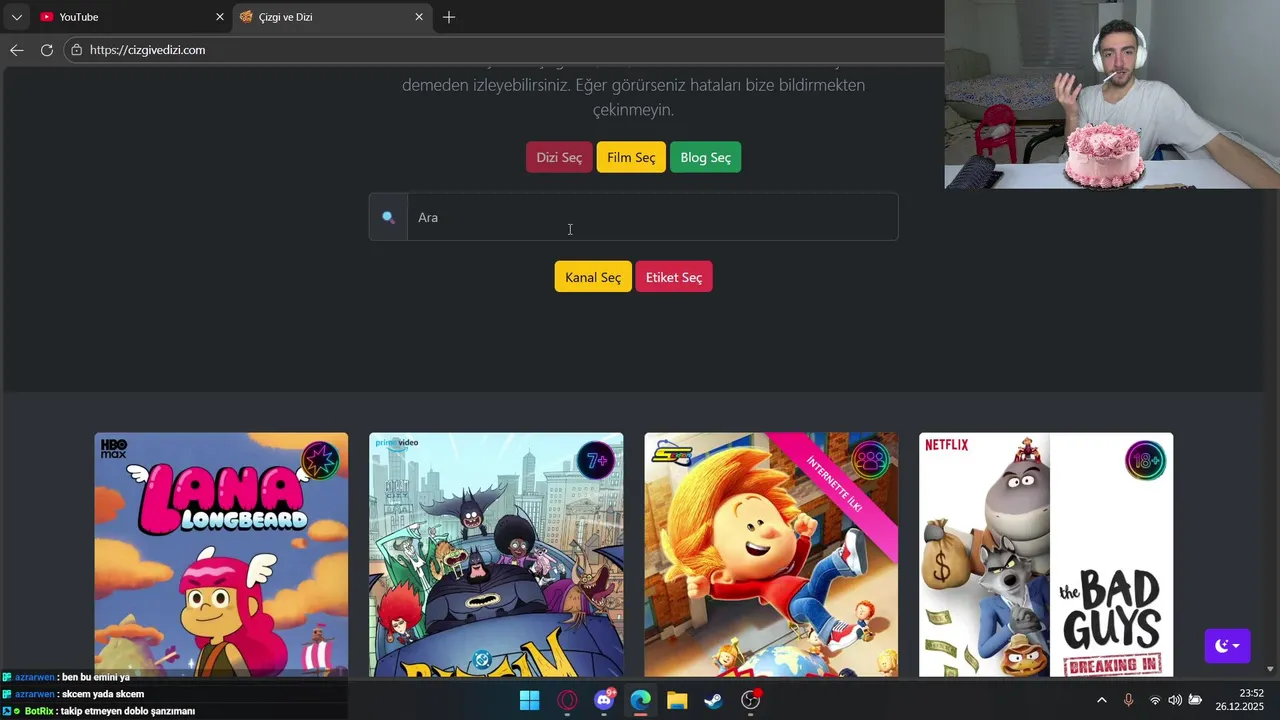
Task: Click the Film Seç button
Action: point(631,157)
